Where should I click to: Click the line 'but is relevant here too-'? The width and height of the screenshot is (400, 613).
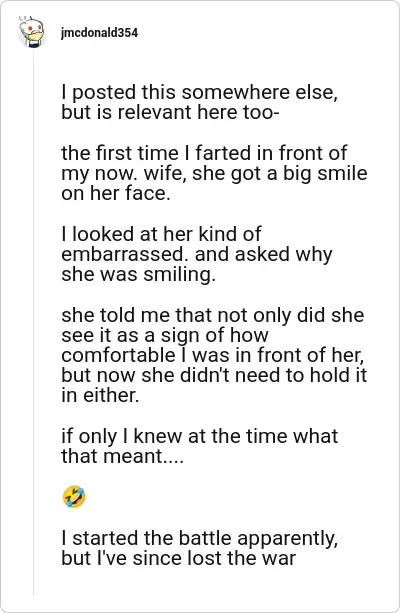[x=170, y=113]
